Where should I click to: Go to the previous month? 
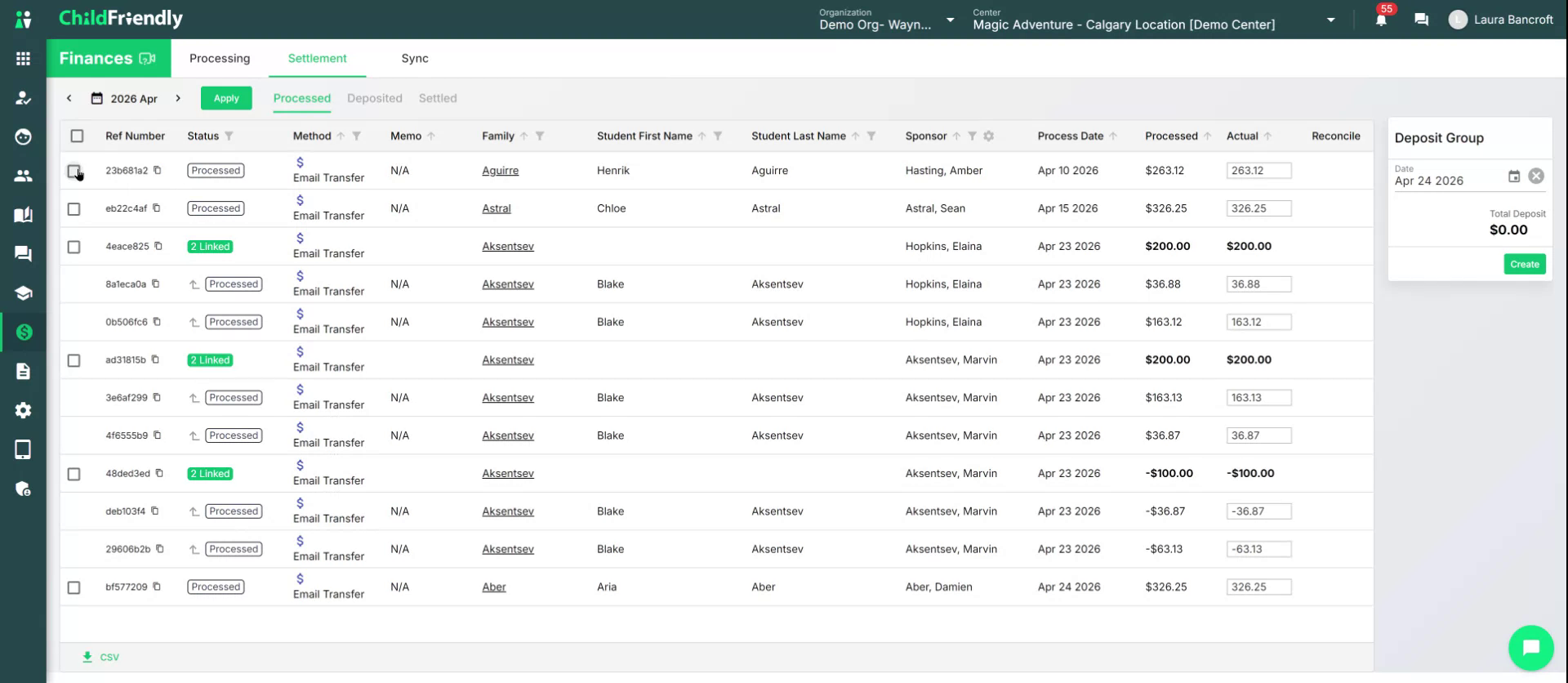(x=69, y=98)
